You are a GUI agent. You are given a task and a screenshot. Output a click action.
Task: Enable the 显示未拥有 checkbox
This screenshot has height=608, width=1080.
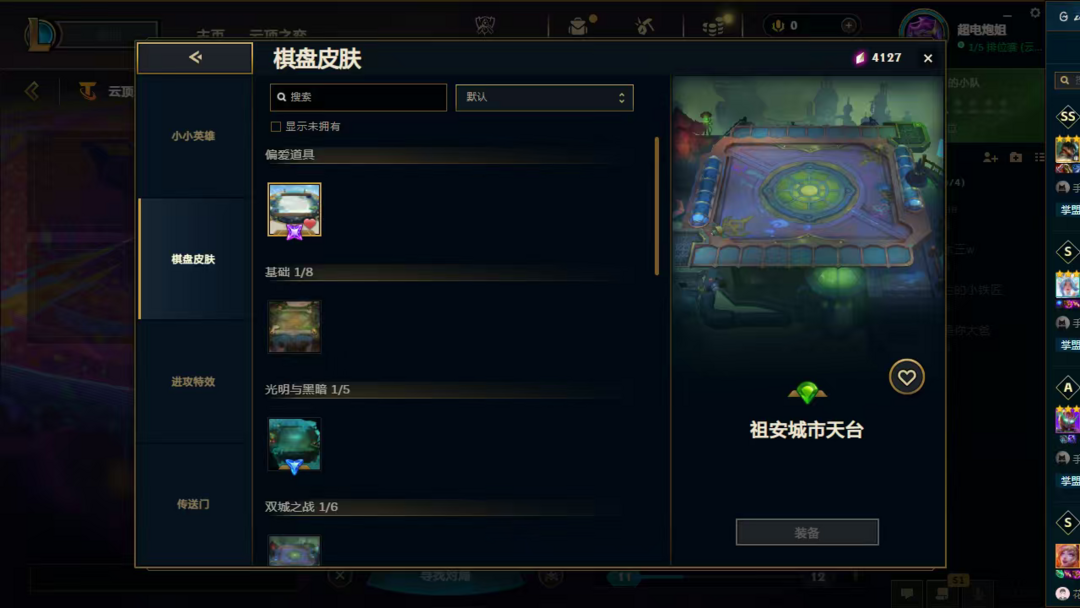(x=276, y=127)
